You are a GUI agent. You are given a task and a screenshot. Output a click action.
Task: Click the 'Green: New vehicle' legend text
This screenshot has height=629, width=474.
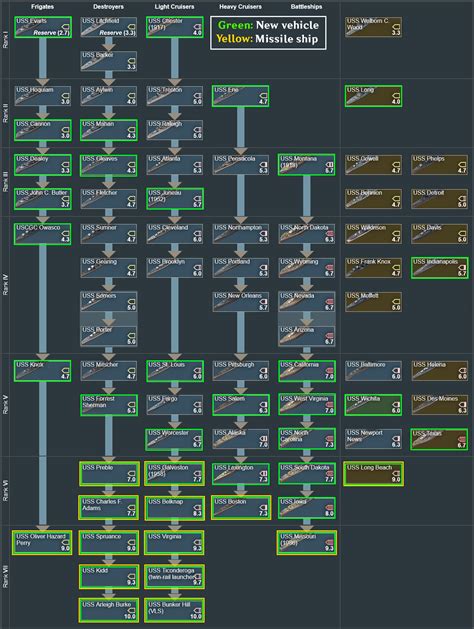[268, 25]
